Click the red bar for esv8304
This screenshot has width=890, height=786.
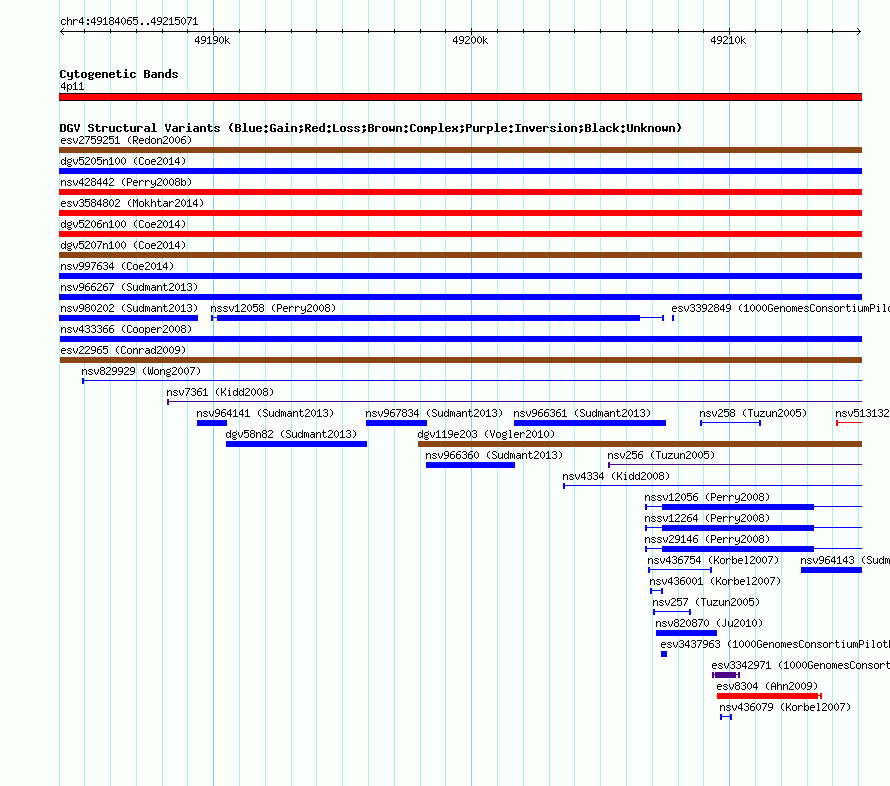[767, 696]
